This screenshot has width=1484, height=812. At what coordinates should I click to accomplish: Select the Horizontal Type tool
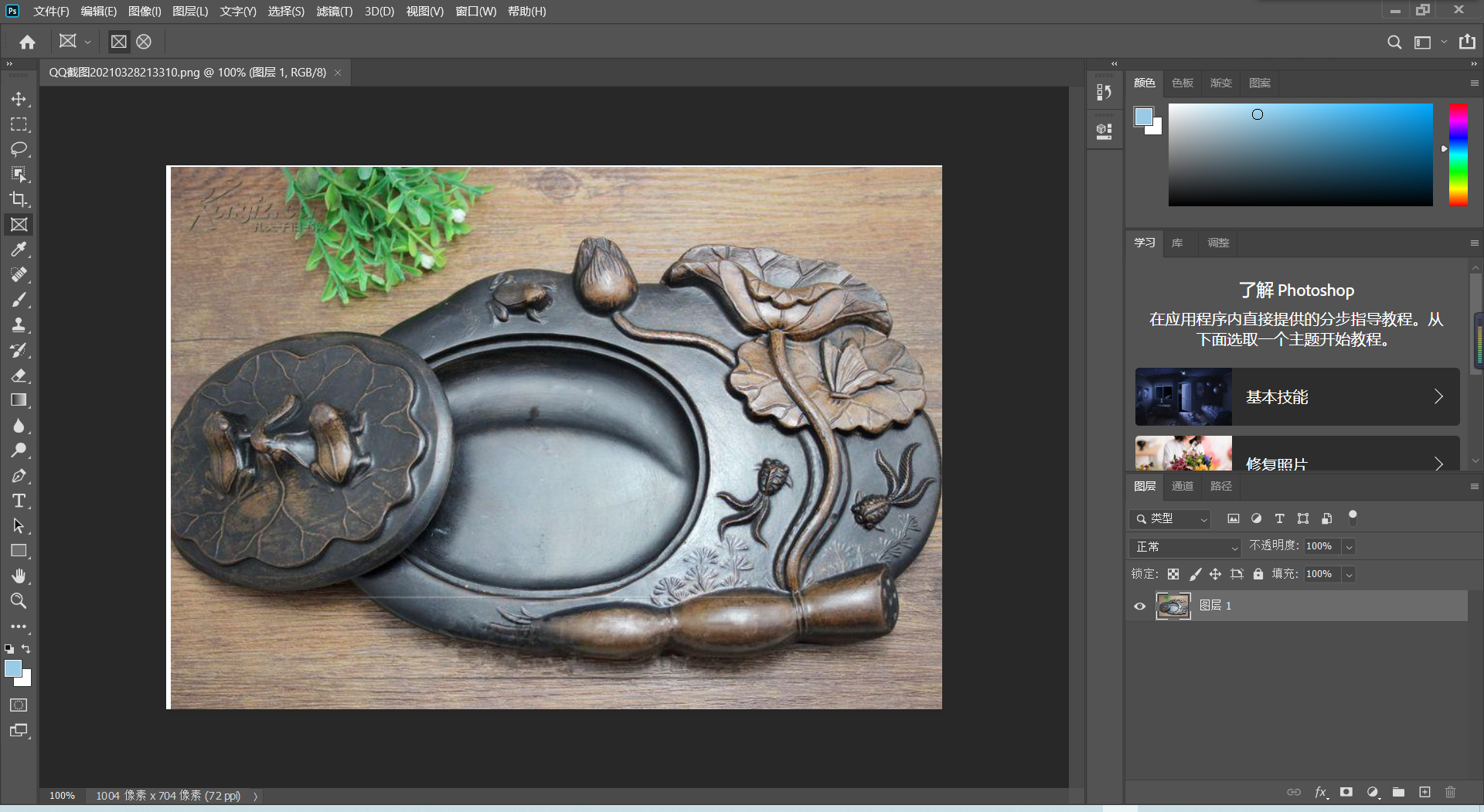[x=19, y=501]
